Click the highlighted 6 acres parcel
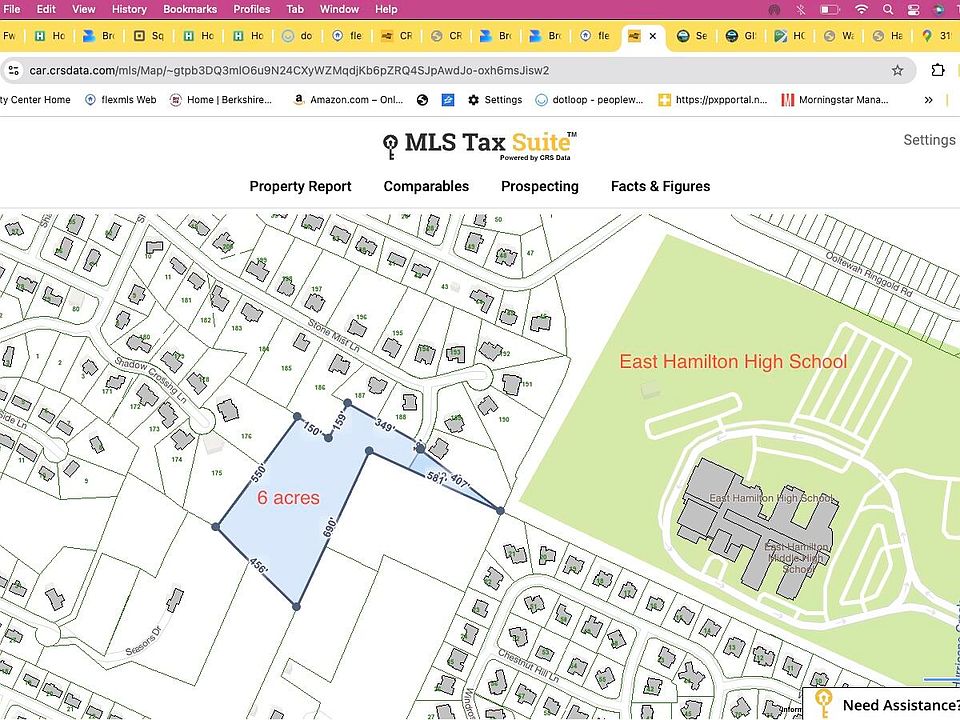 coord(288,498)
